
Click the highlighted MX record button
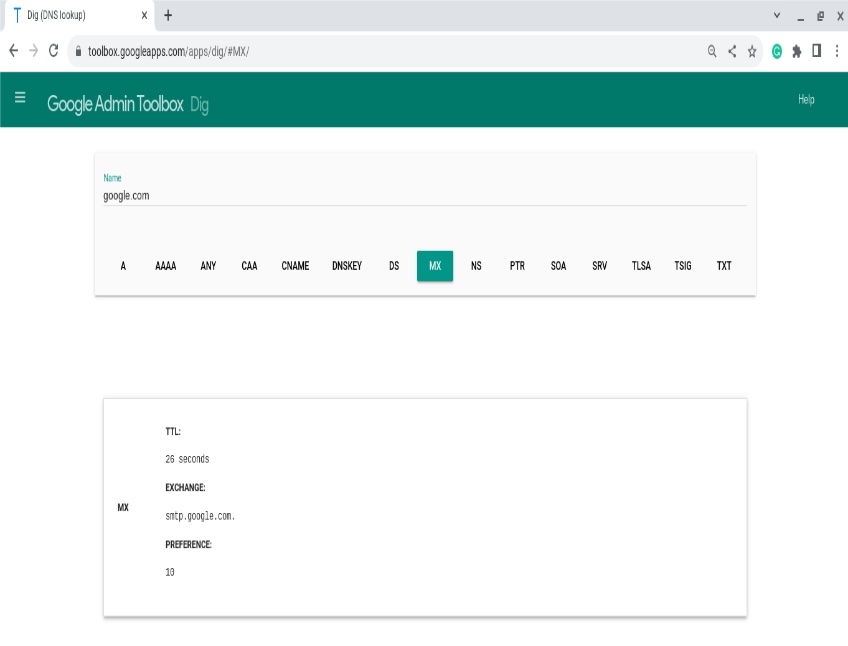[435, 266]
